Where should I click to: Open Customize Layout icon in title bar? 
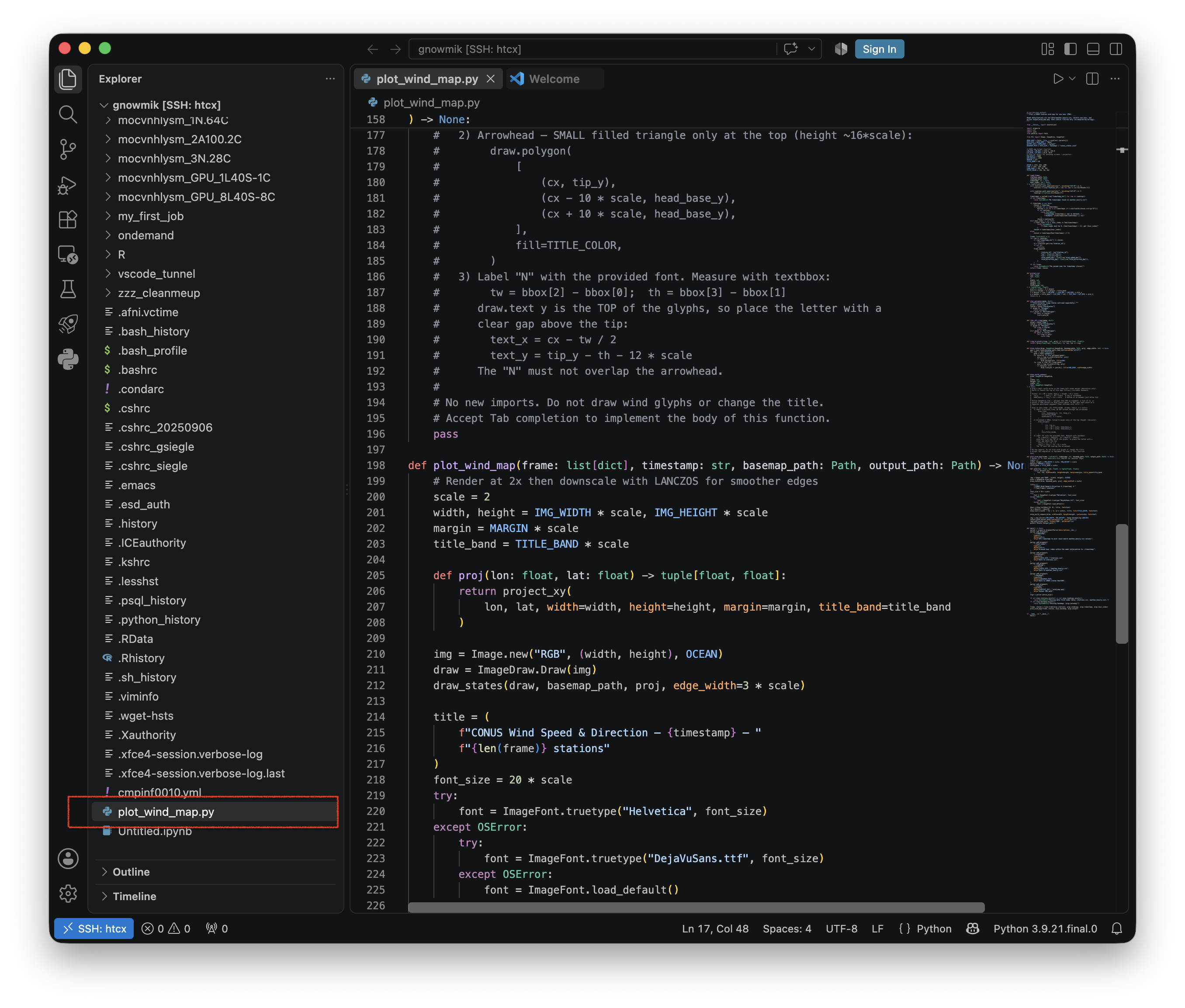pyautogui.click(x=1047, y=49)
